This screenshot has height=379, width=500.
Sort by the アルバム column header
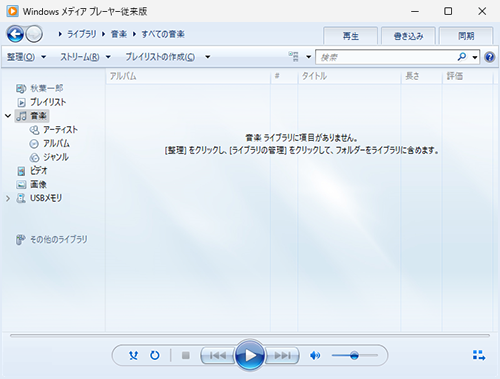(188, 76)
